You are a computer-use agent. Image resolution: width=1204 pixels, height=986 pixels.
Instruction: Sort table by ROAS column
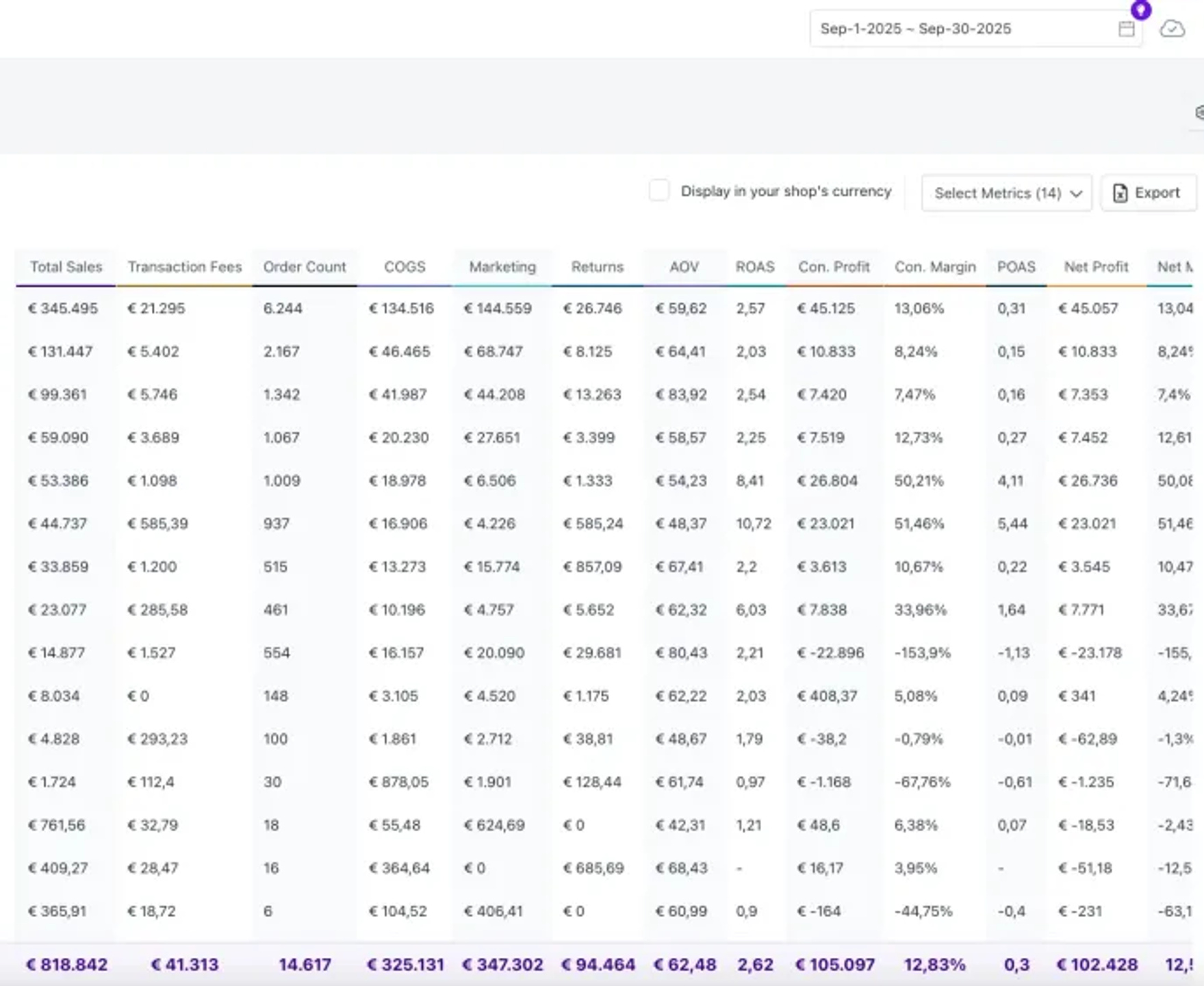coord(755,267)
